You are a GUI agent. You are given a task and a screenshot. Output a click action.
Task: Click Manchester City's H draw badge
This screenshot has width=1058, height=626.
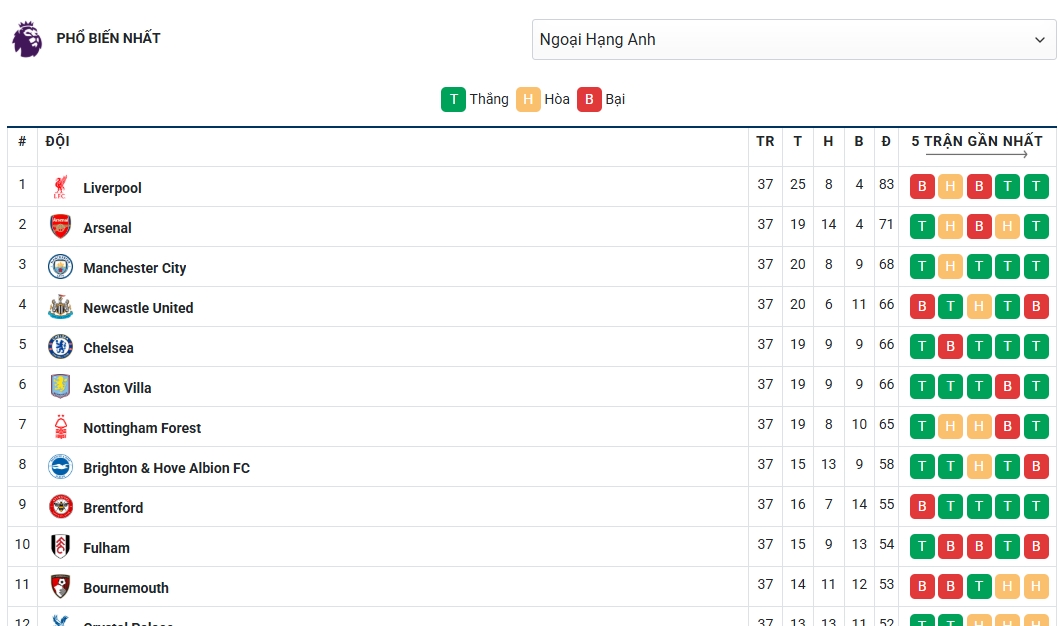coord(950,266)
